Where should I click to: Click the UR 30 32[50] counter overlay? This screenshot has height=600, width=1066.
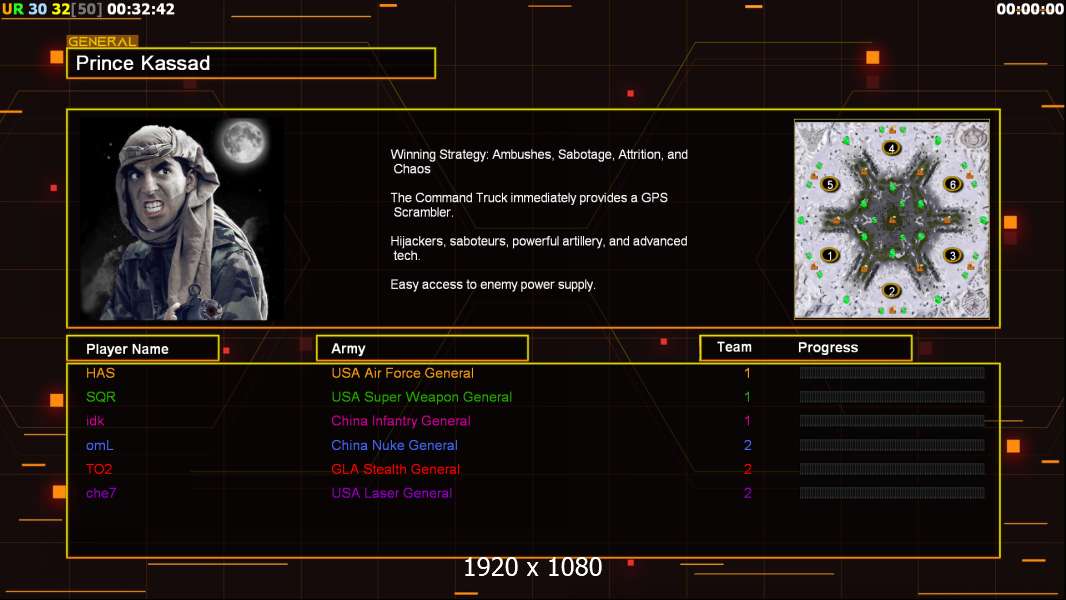click(52, 10)
